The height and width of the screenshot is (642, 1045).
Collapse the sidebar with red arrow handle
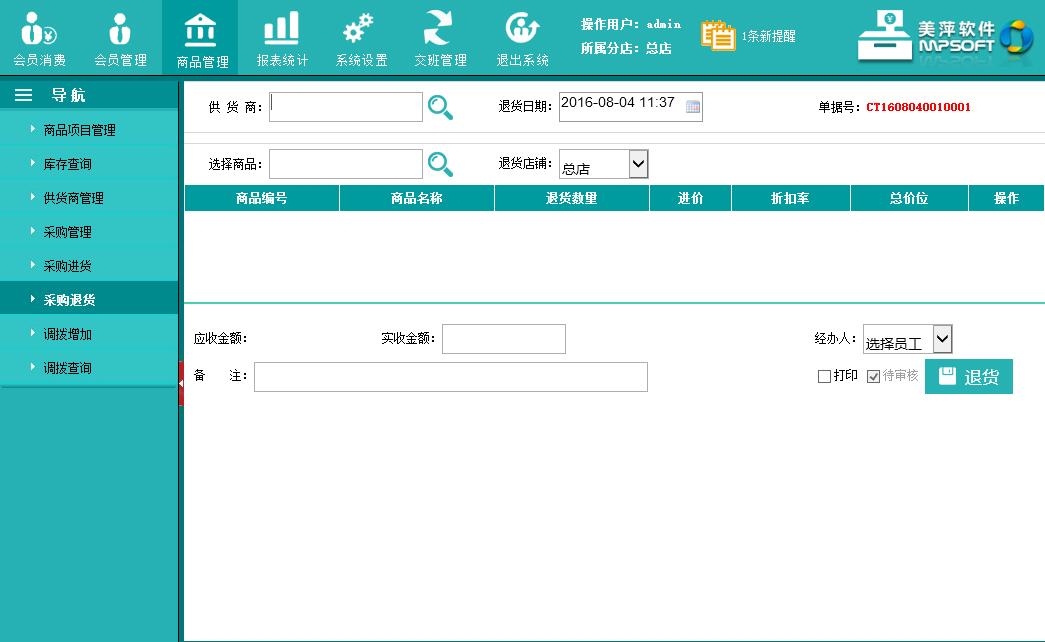pos(181,385)
